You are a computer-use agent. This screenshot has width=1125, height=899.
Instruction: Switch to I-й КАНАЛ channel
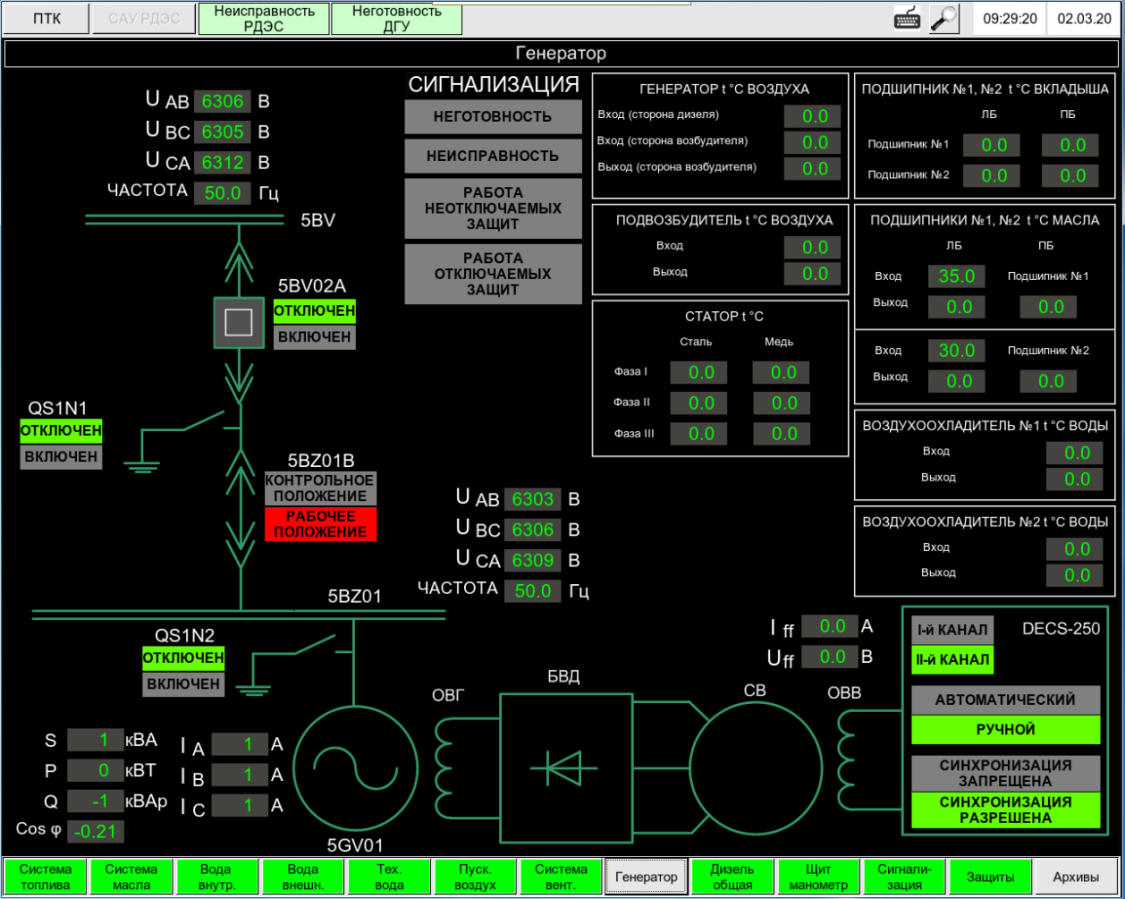tap(952, 630)
